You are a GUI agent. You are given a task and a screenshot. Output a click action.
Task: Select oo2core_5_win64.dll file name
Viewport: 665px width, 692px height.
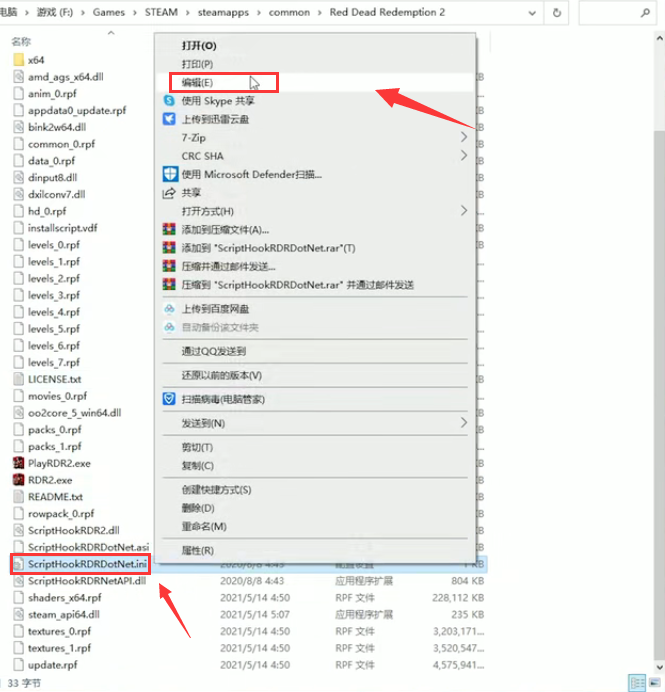[74, 413]
